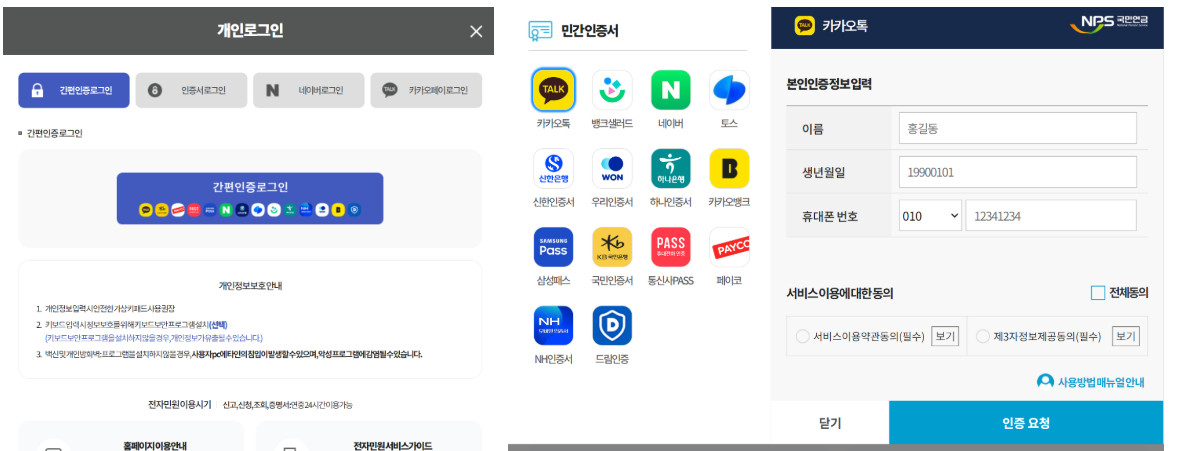The height and width of the screenshot is (451, 1179).
Task: Switch to 카카오페이로그인 tab
Action: click(x=426, y=90)
